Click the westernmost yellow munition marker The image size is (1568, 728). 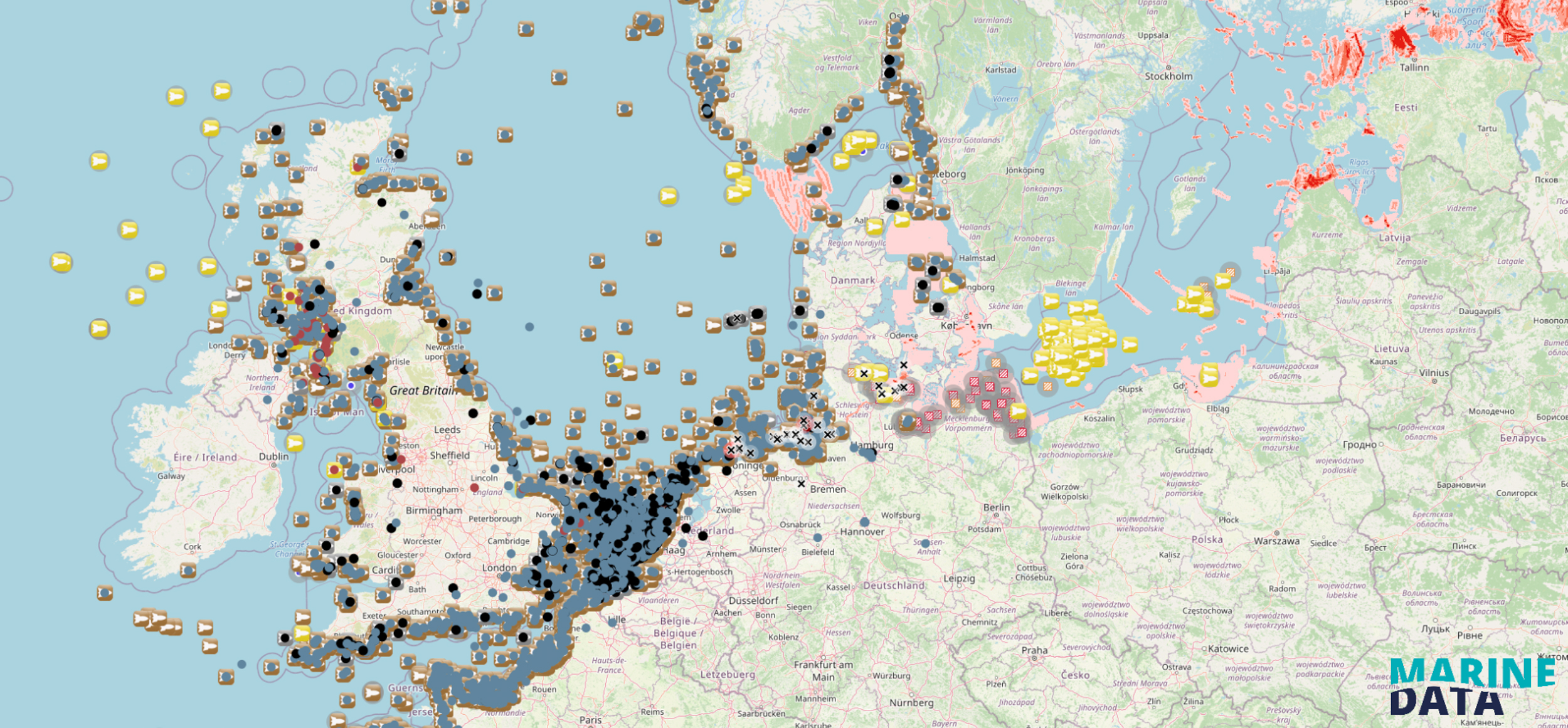click(x=61, y=262)
